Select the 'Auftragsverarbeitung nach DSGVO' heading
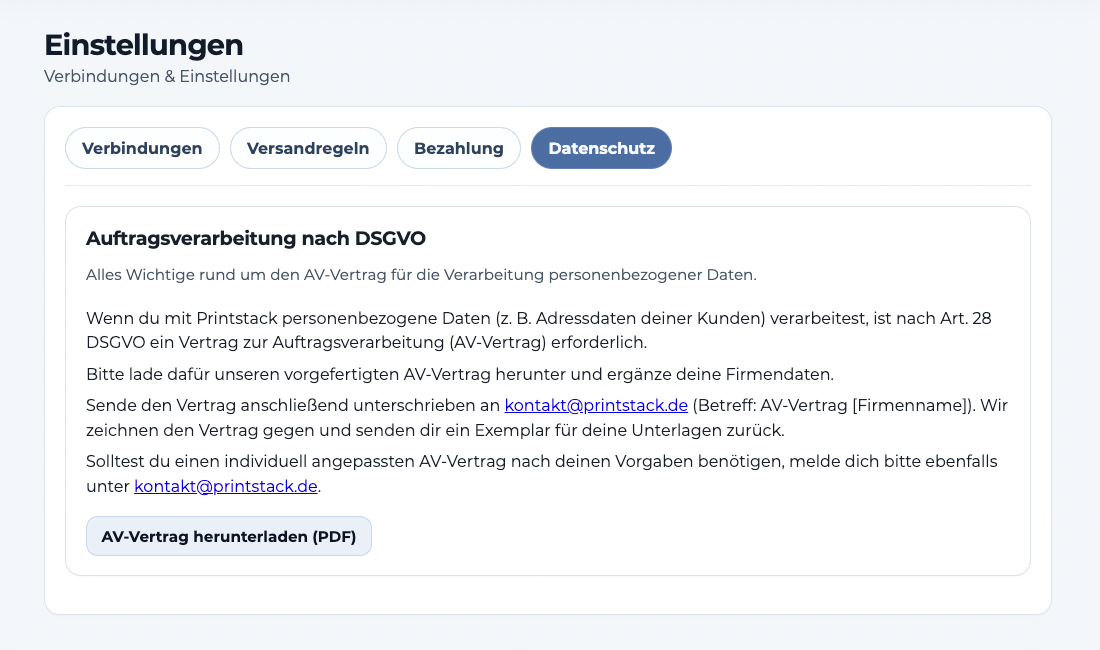The image size is (1100, 650). coord(255,238)
